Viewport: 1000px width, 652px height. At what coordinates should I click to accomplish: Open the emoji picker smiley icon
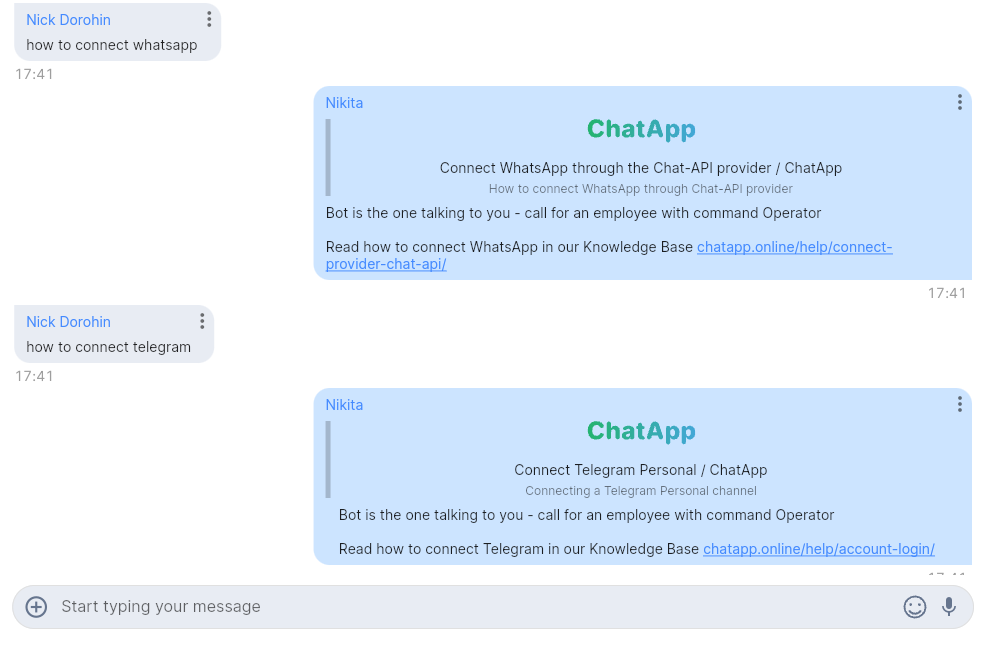[x=914, y=607]
